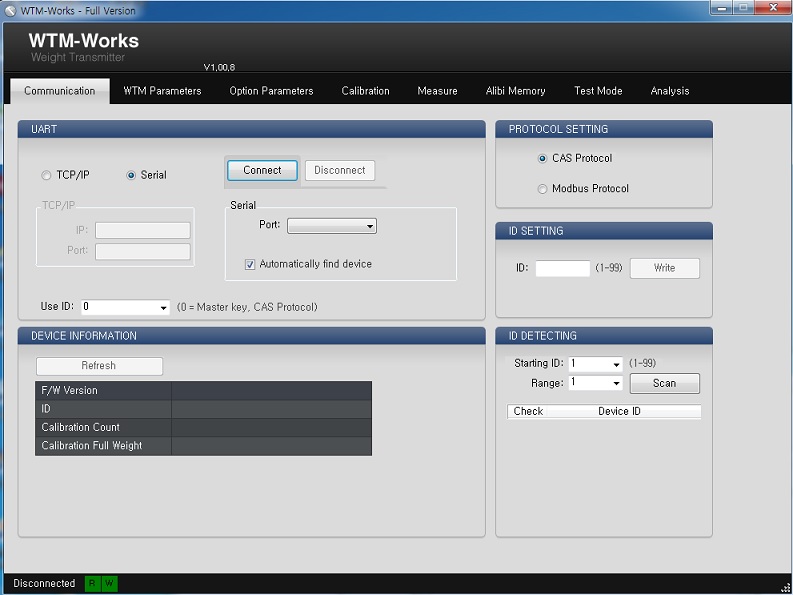Click the Calibration Count row
The image size is (793, 595).
pos(203,428)
